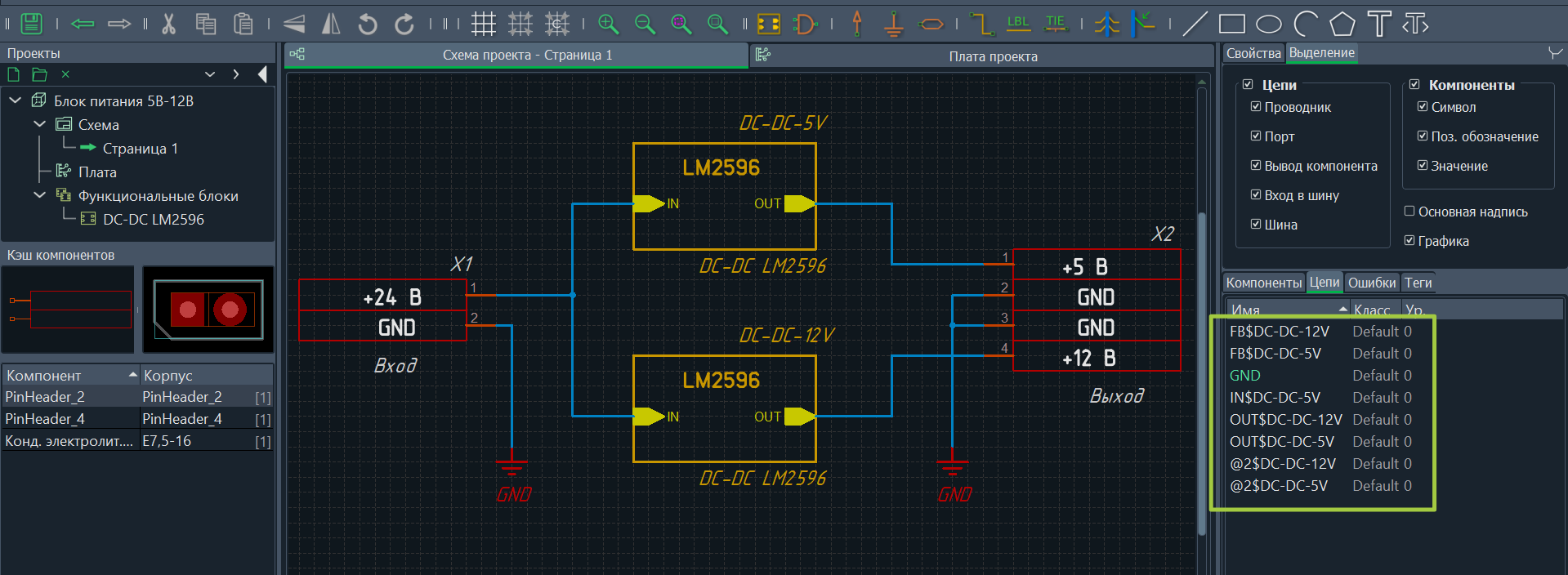Click the red PCB footprint thumbnail preview

[x=208, y=310]
